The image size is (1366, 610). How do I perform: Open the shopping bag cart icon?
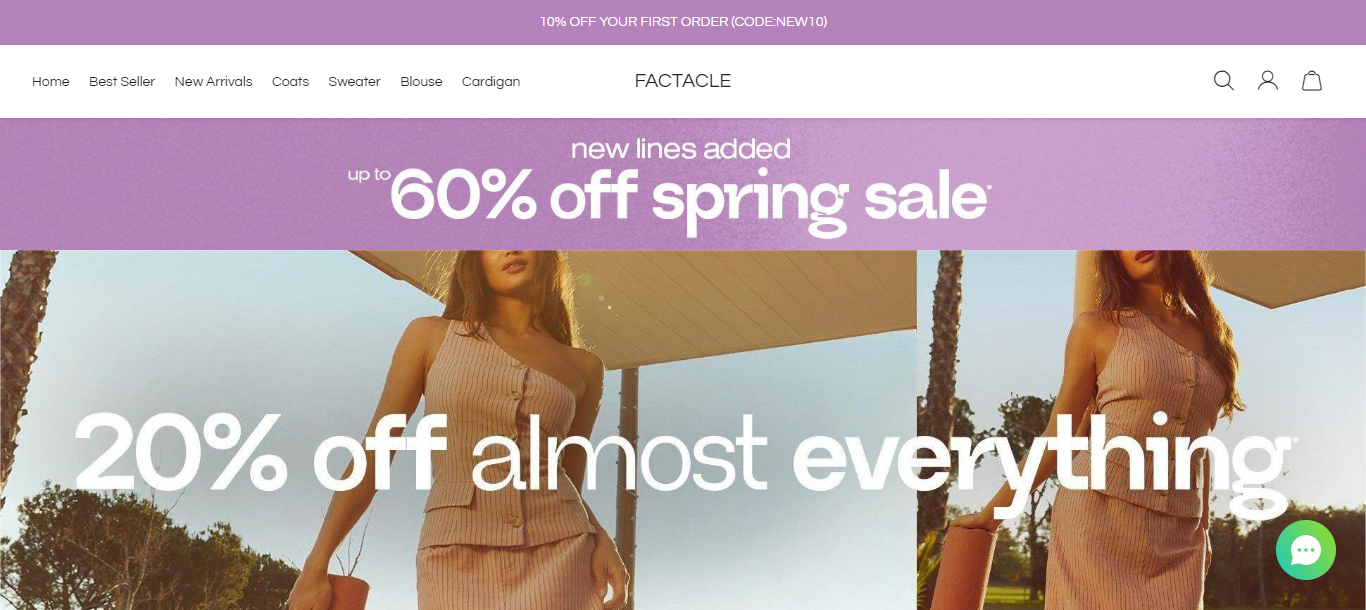(1312, 81)
